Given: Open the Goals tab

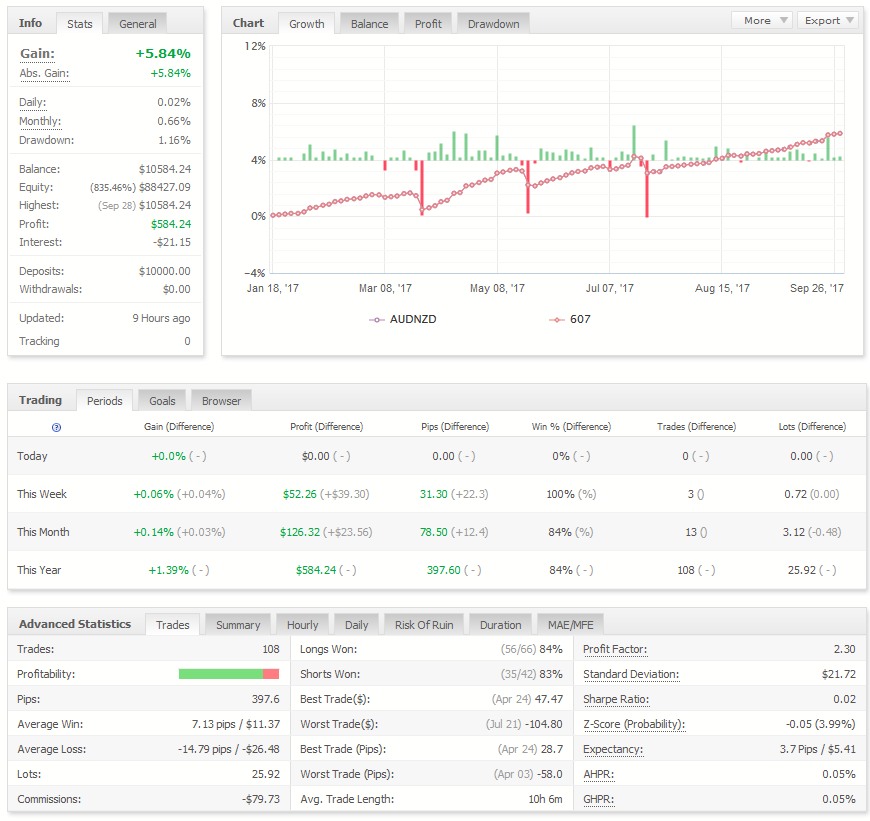Looking at the screenshot, I should click(162, 401).
